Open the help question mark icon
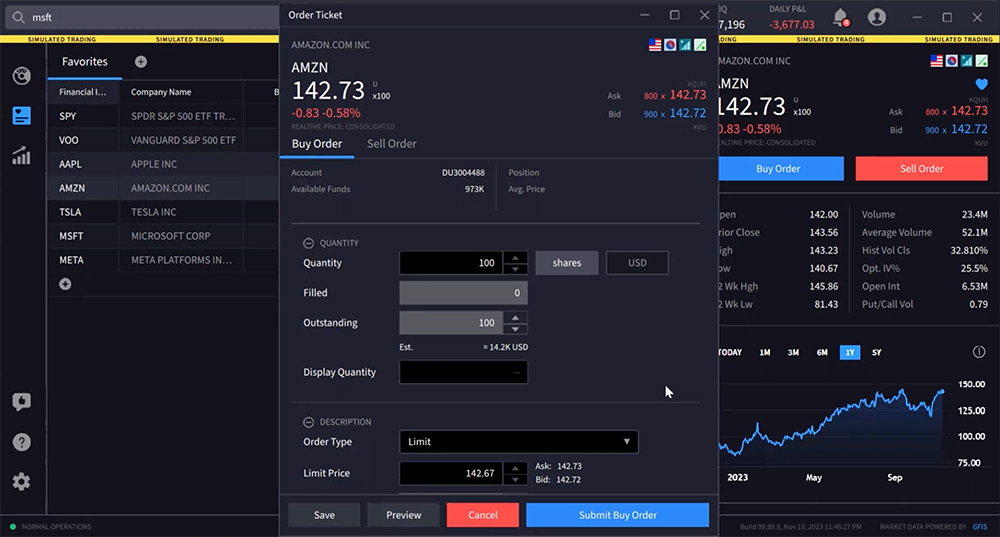This screenshot has height=537, width=1000. (21, 442)
